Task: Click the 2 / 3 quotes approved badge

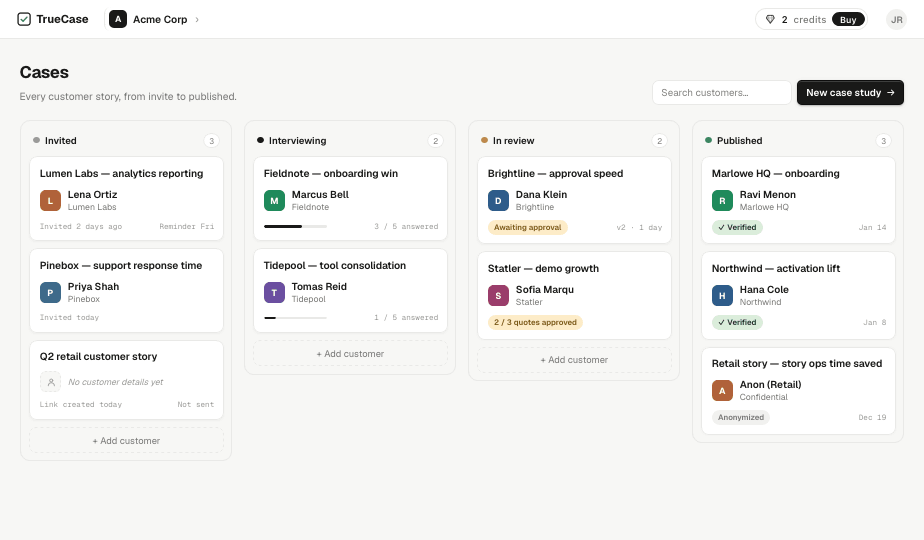Action: coord(535,322)
